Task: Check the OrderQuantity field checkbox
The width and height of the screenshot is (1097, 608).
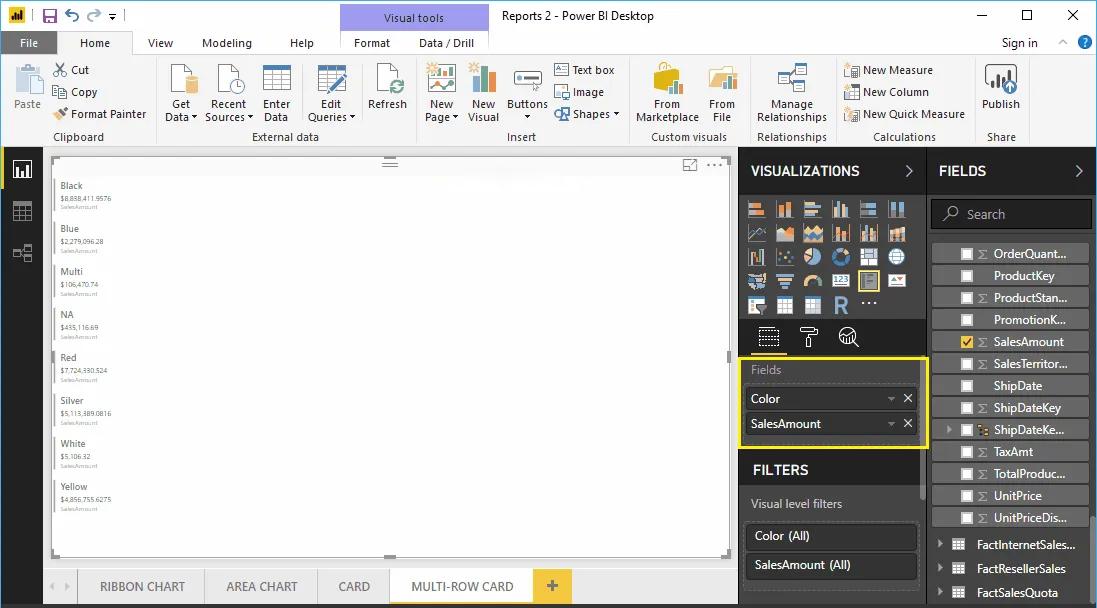Action: coord(966,253)
